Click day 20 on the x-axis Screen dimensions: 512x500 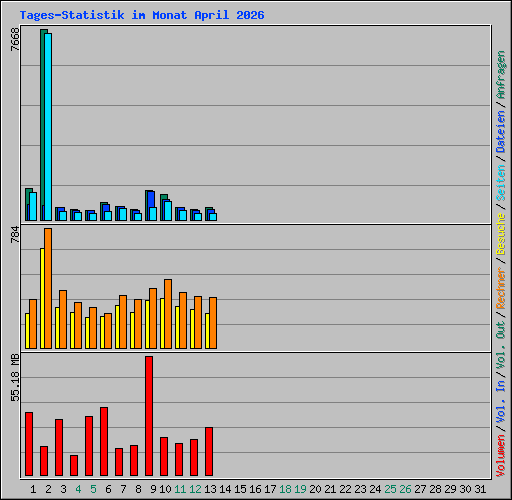coord(315,489)
